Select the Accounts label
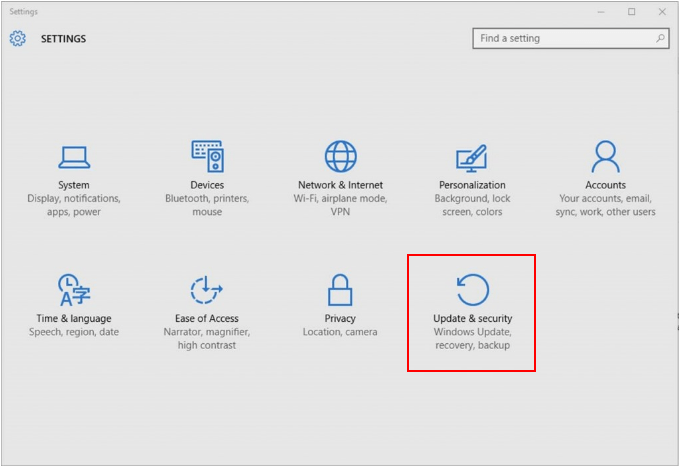 pos(605,185)
